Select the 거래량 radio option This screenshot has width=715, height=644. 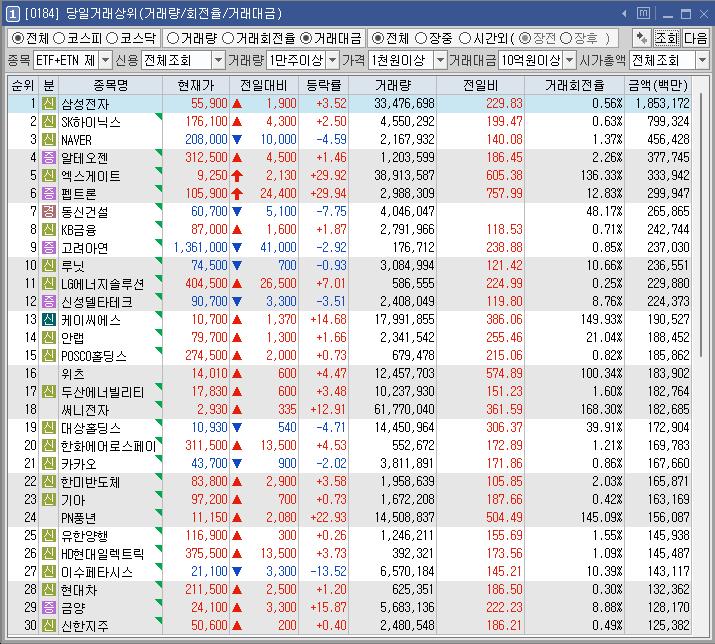coord(173,38)
